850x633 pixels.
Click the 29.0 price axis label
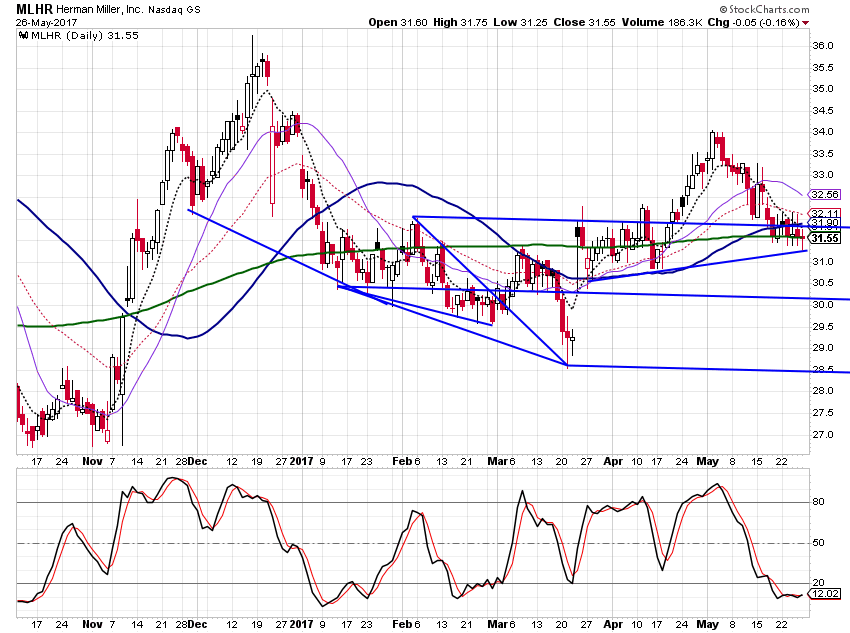coord(822,348)
